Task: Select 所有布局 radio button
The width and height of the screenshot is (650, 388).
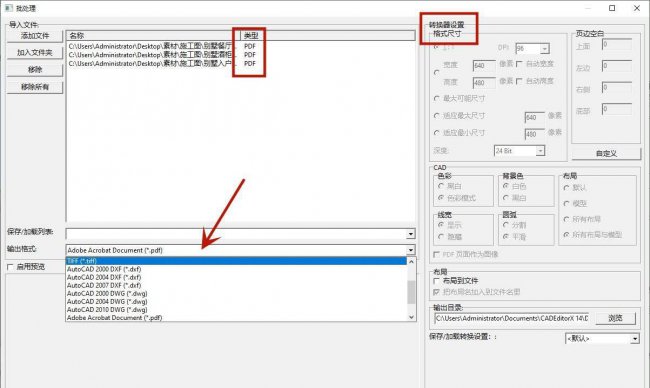Action: point(566,219)
